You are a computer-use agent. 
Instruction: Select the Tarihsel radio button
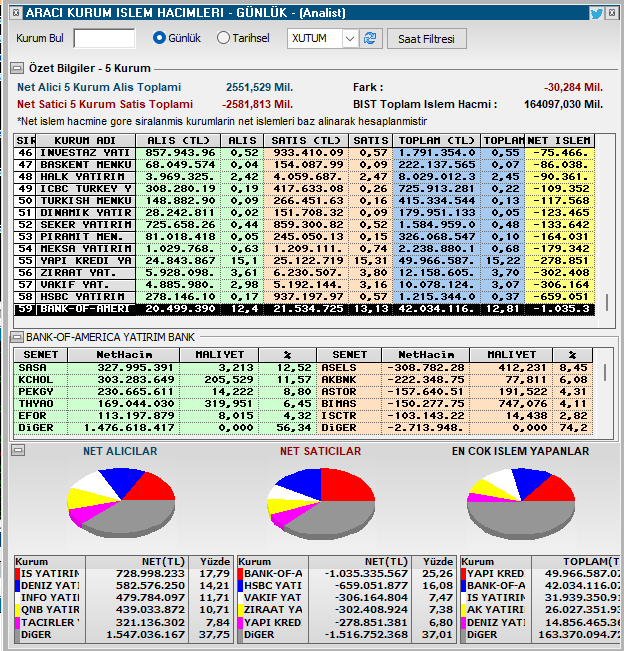tap(223, 38)
